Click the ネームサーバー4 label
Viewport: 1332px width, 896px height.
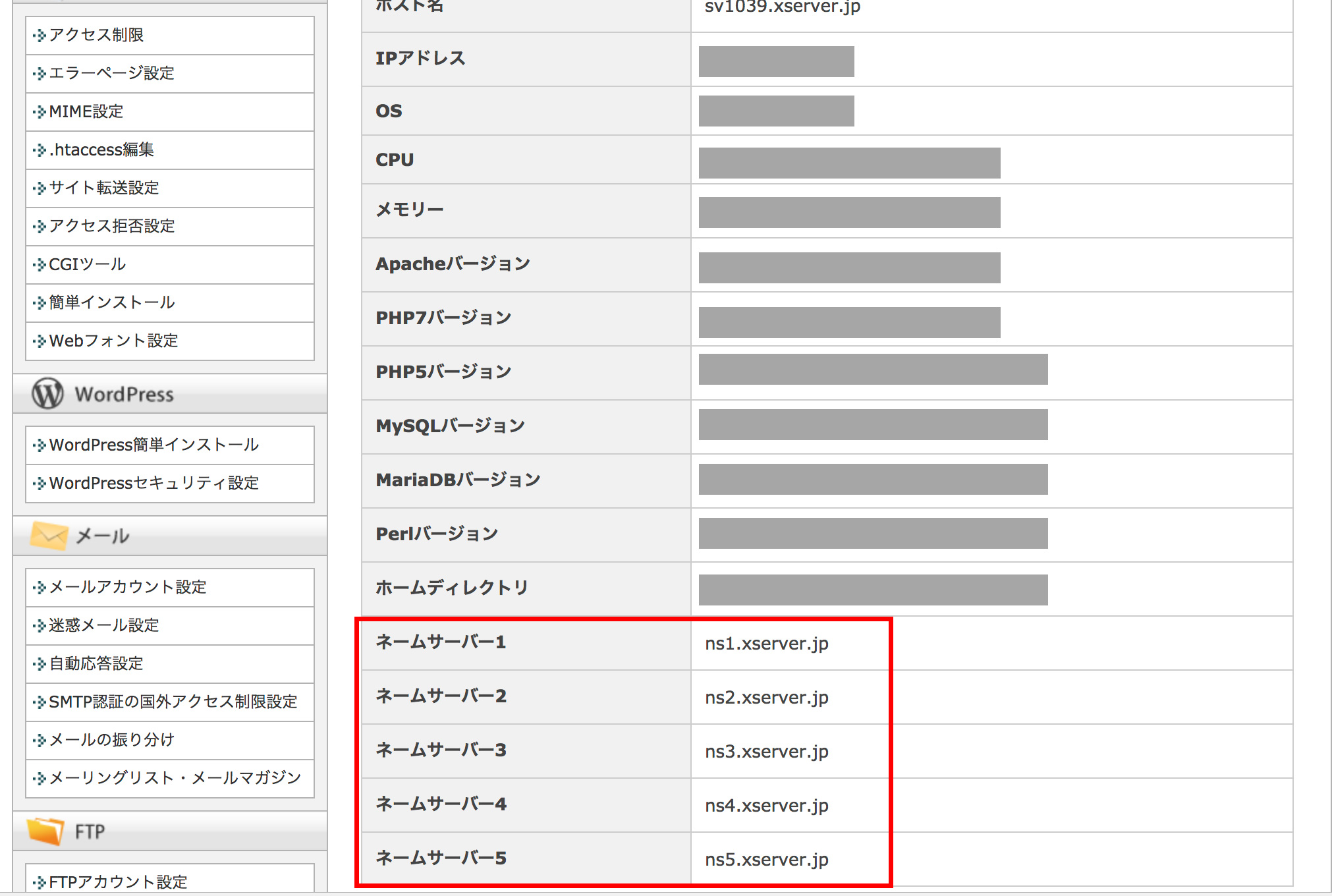point(441,804)
